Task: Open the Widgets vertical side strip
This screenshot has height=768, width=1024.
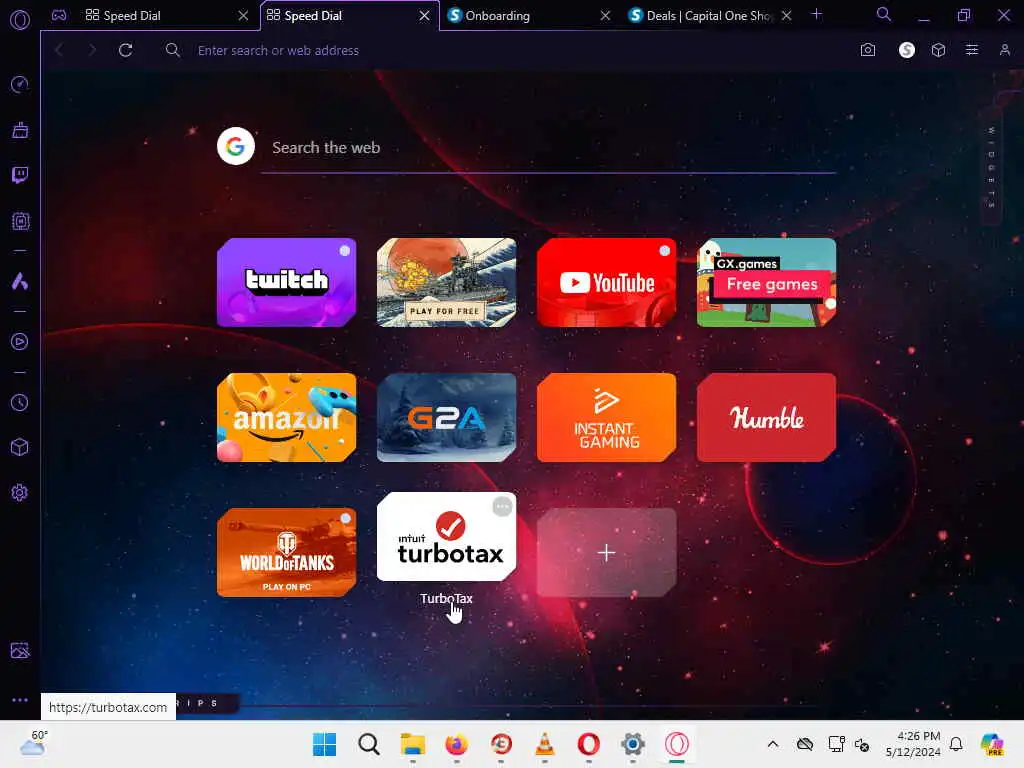Action: tap(991, 167)
